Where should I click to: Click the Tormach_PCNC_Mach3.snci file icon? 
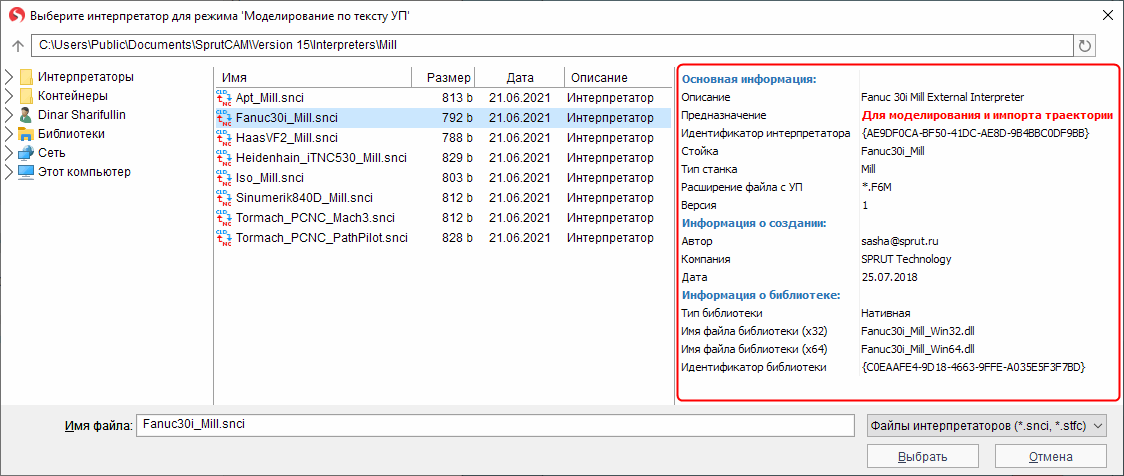click(x=224, y=218)
